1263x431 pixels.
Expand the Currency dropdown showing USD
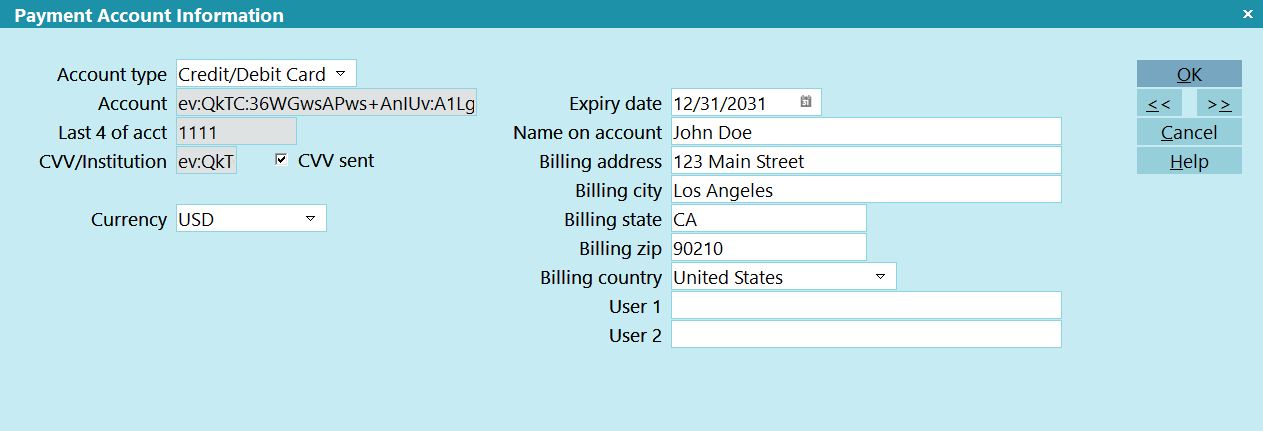pyautogui.click(x=310, y=218)
